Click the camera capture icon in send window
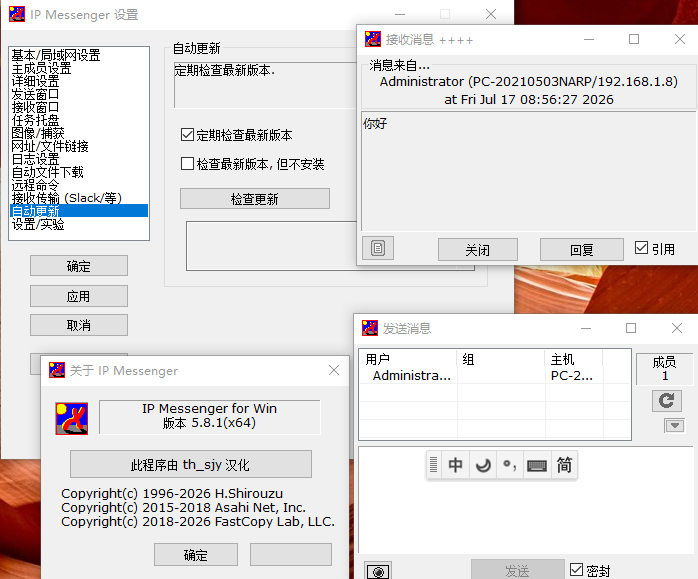 [378, 571]
